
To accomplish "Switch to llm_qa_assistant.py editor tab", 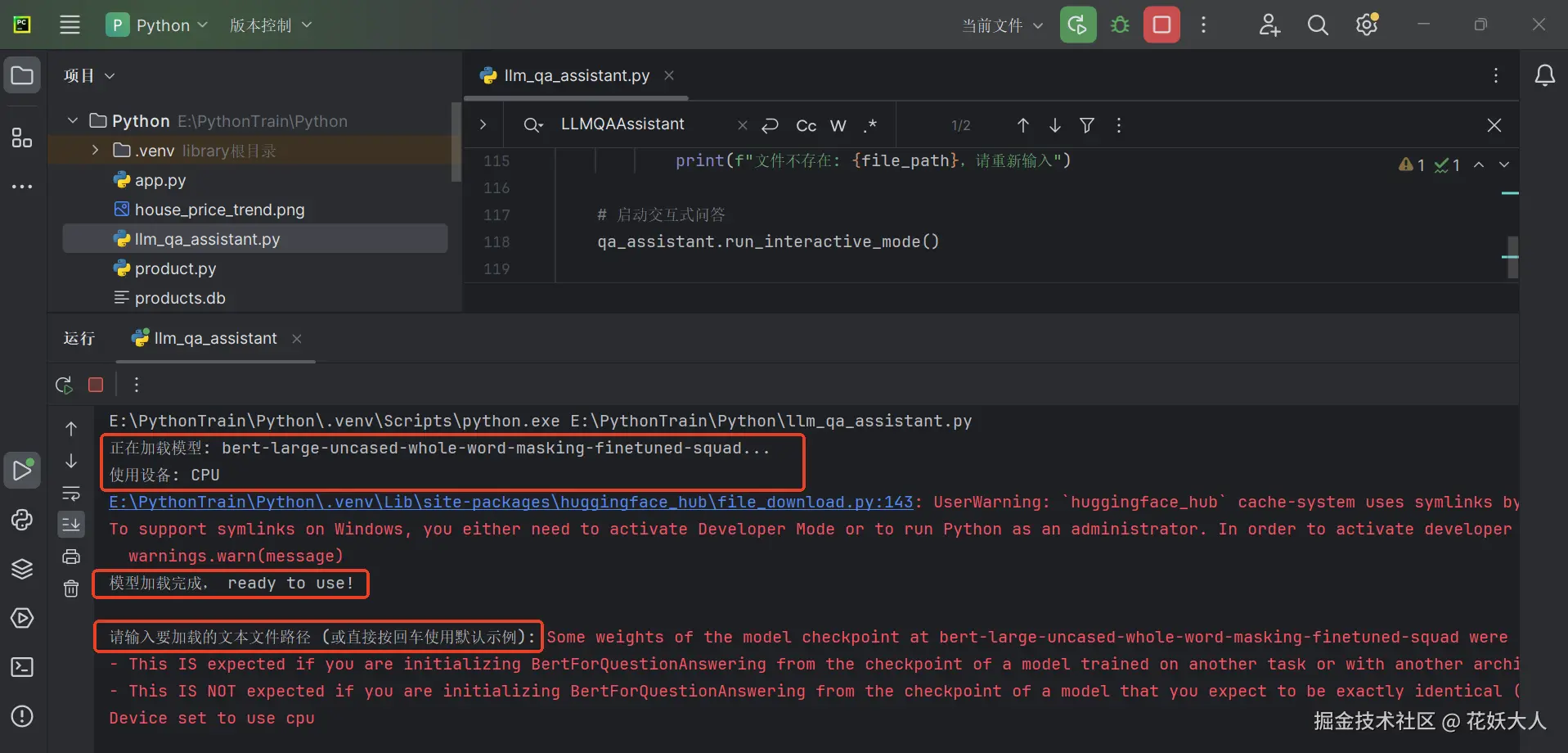I will click(576, 75).
